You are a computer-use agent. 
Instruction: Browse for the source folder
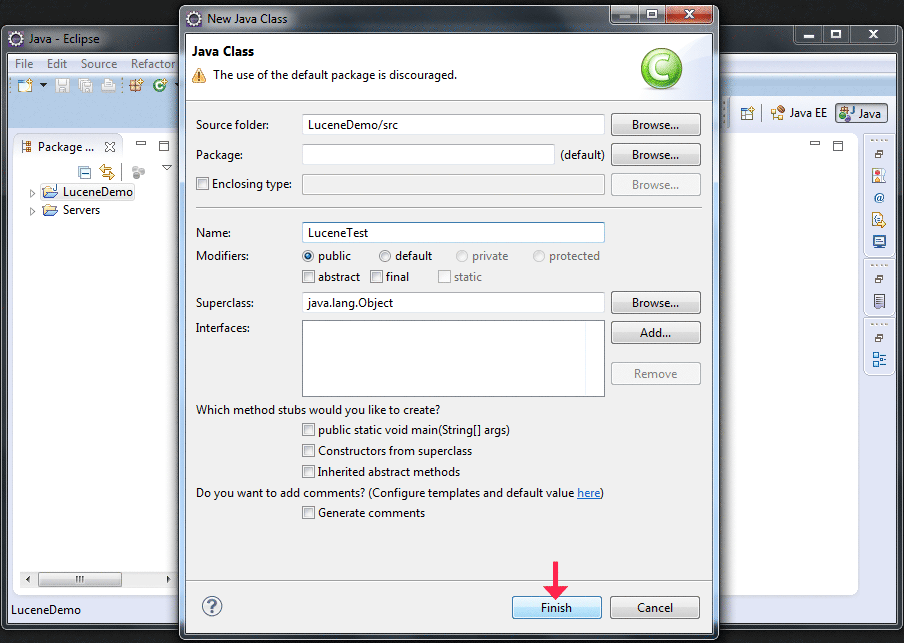656,125
